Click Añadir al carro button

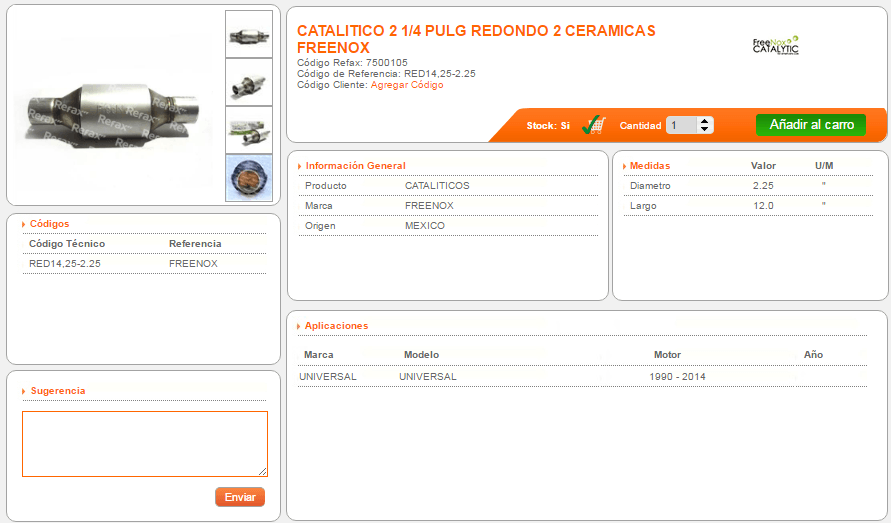pyautogui.click(x=811, y=125)
